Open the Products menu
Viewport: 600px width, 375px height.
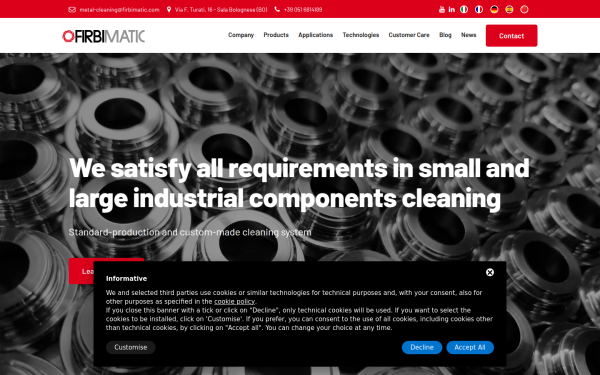click(276, 35)
